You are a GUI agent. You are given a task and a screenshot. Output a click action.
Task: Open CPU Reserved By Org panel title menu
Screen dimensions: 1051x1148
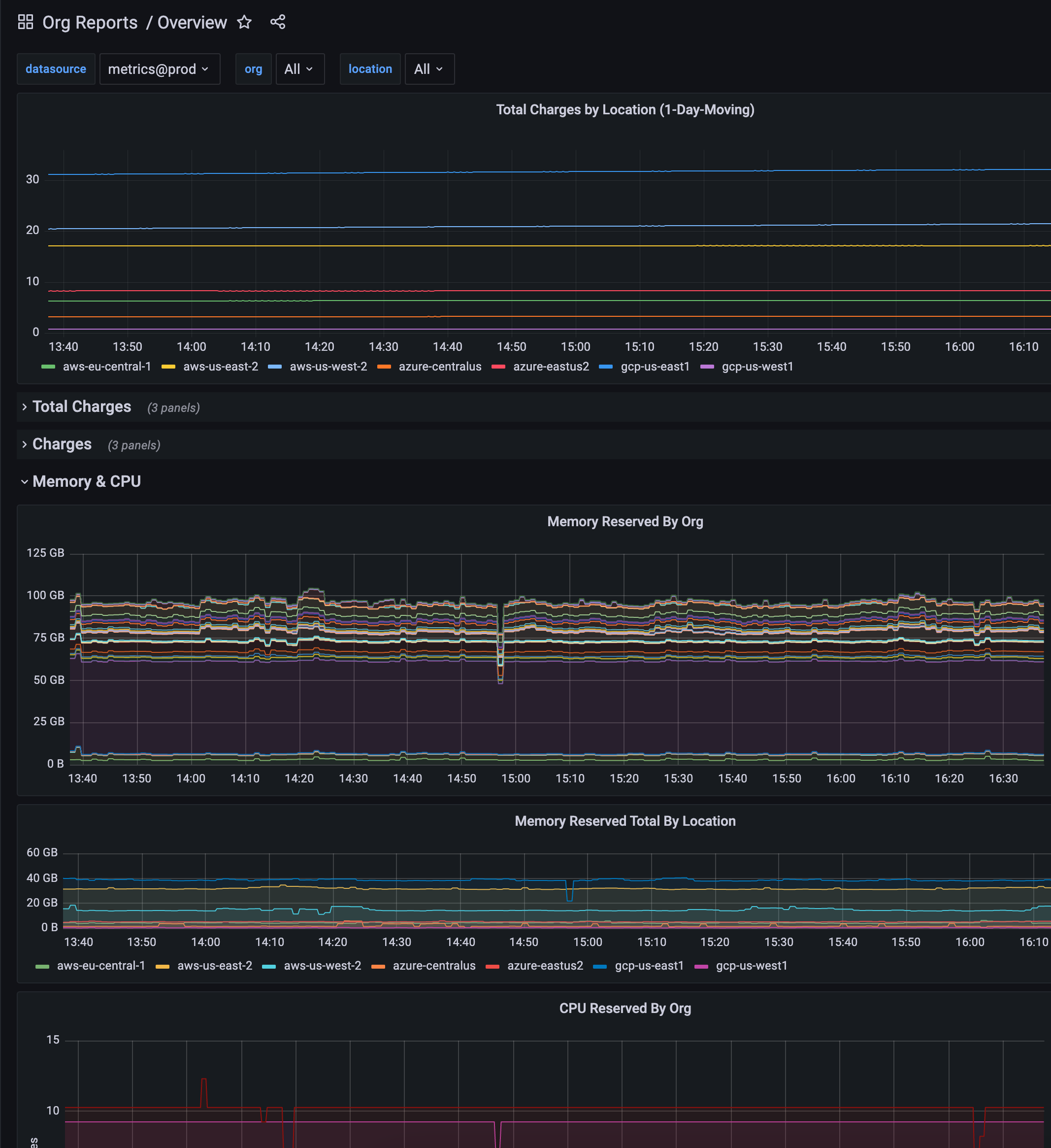[624, 1009]
